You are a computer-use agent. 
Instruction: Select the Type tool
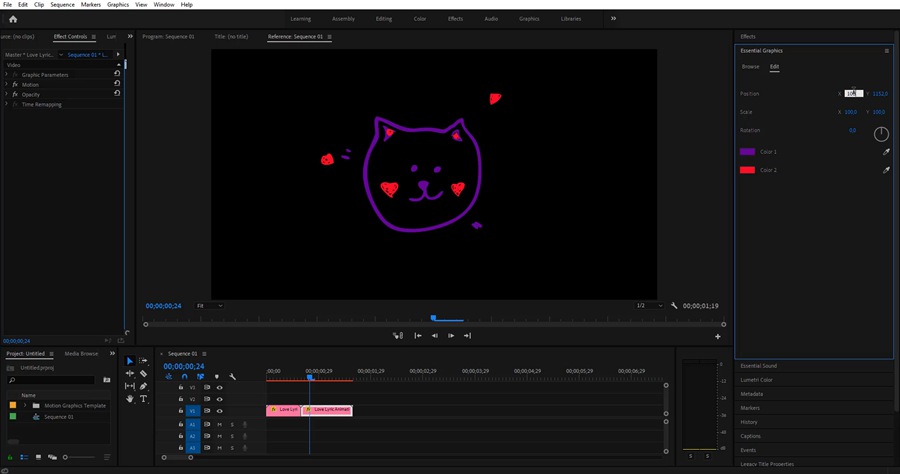tap(143, 399)
